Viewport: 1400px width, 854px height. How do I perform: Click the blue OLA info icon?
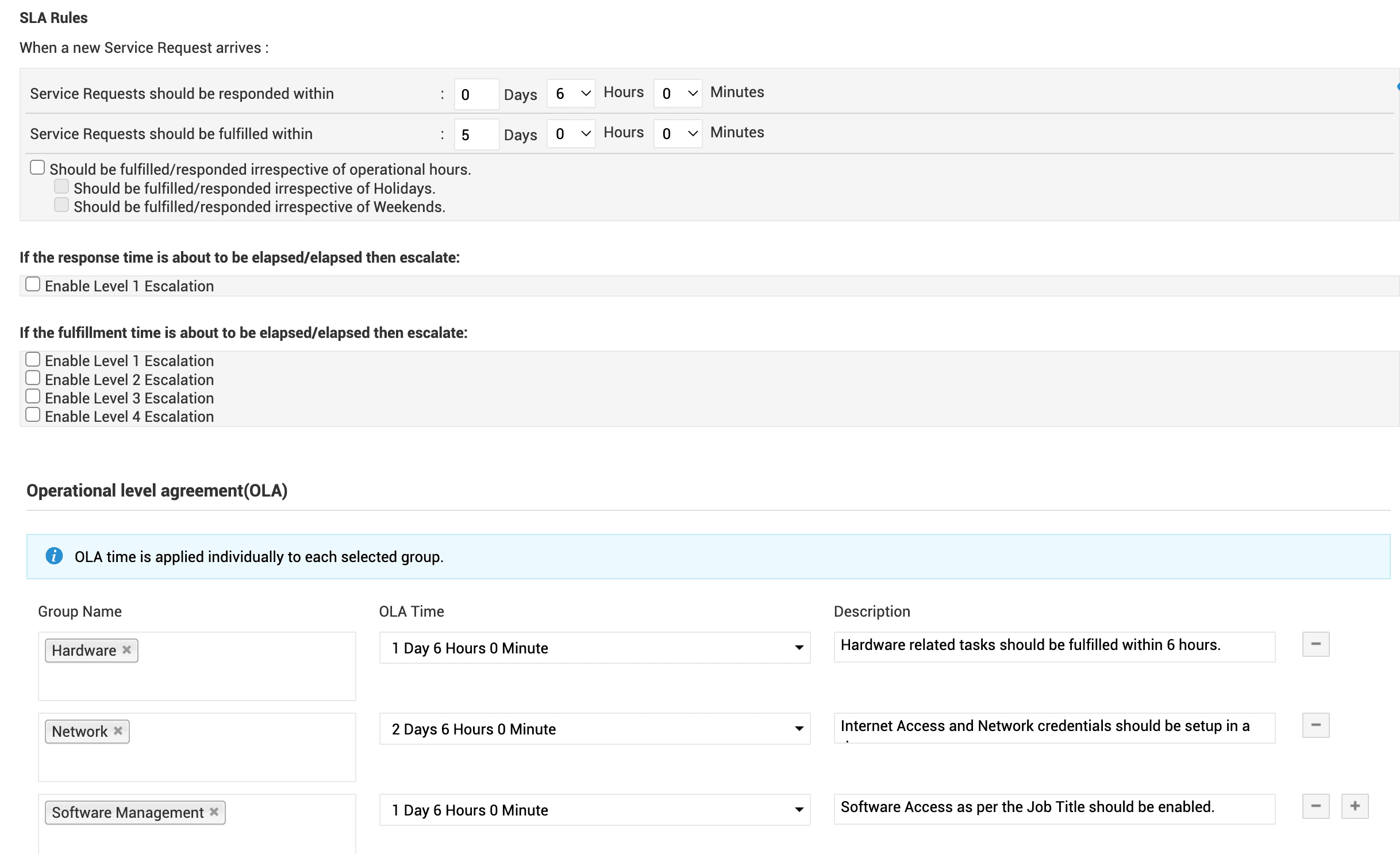[x=54, y=556]
